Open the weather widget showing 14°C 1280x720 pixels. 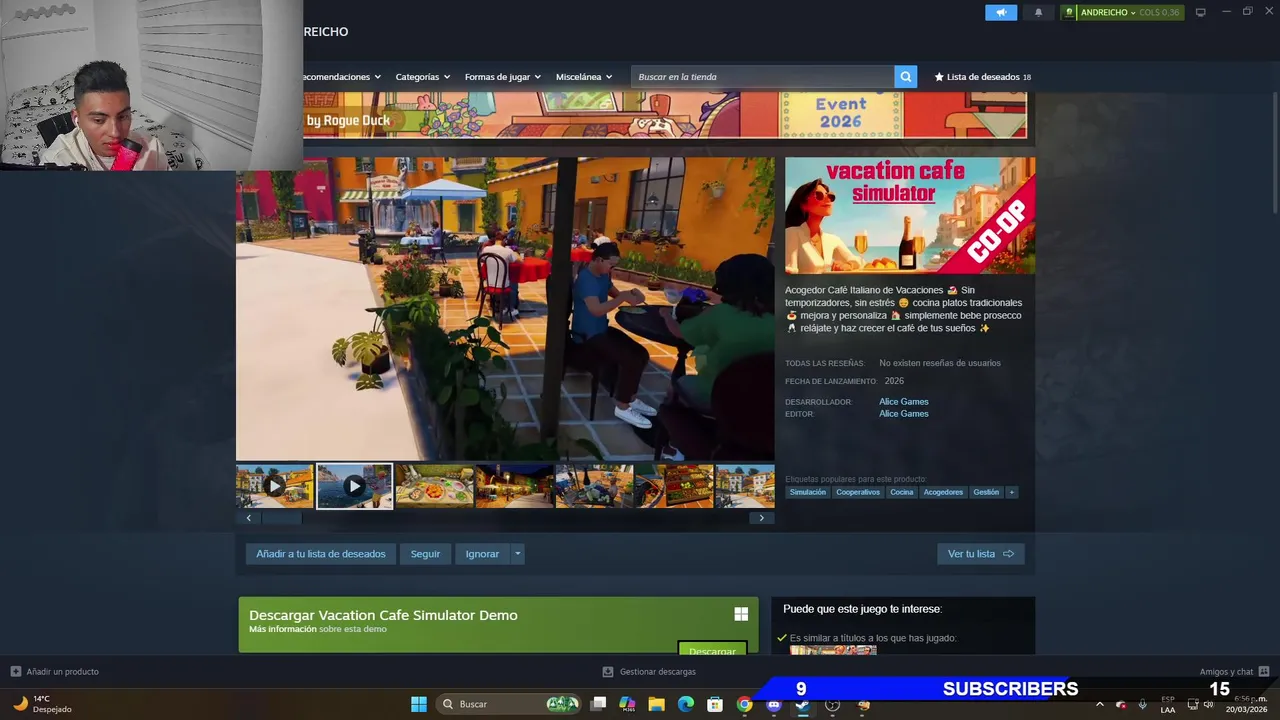point(43,704)
